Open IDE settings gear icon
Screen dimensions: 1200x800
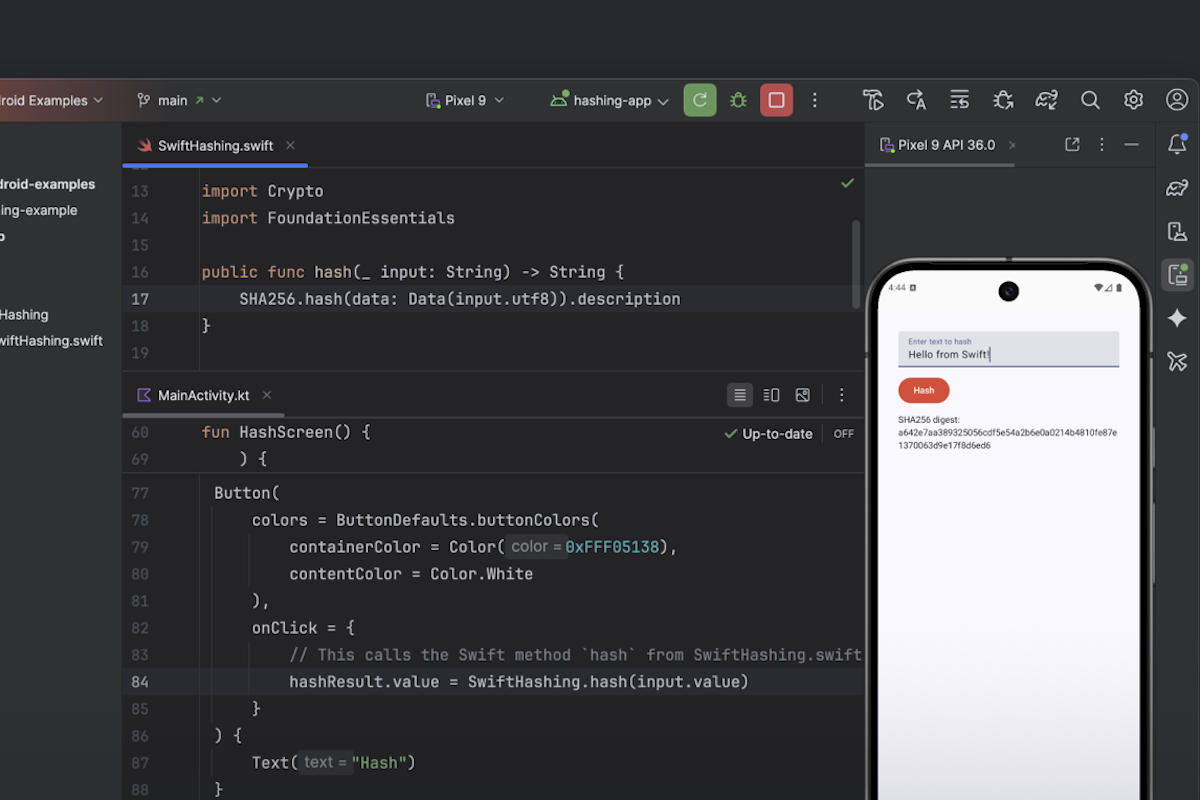[x=1133, y=100]
